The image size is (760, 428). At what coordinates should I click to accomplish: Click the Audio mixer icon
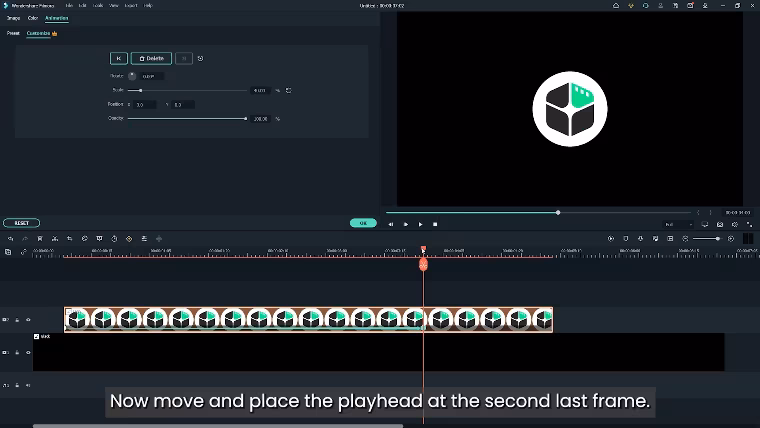pyautogui.click(x=655, y=238)
